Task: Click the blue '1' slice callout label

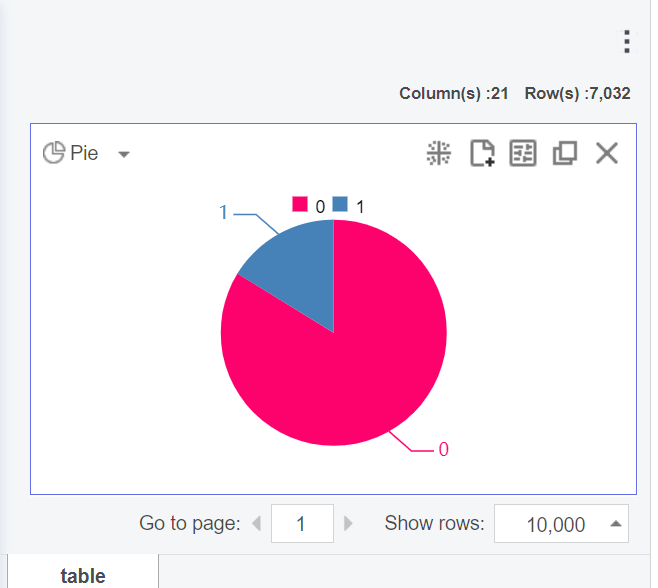Action: pos(223,212)
